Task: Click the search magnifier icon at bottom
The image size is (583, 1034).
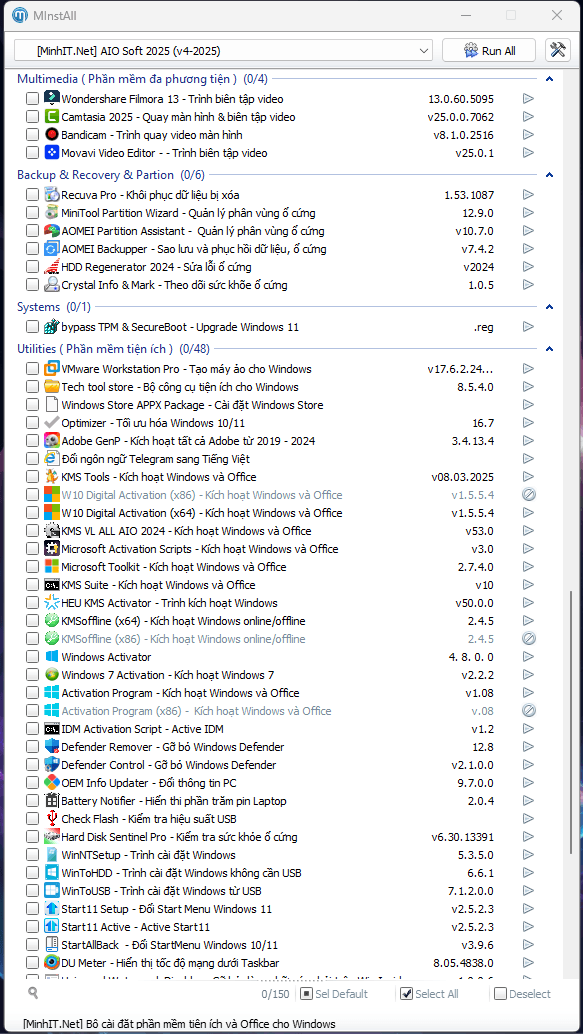Action: point(33,994)
